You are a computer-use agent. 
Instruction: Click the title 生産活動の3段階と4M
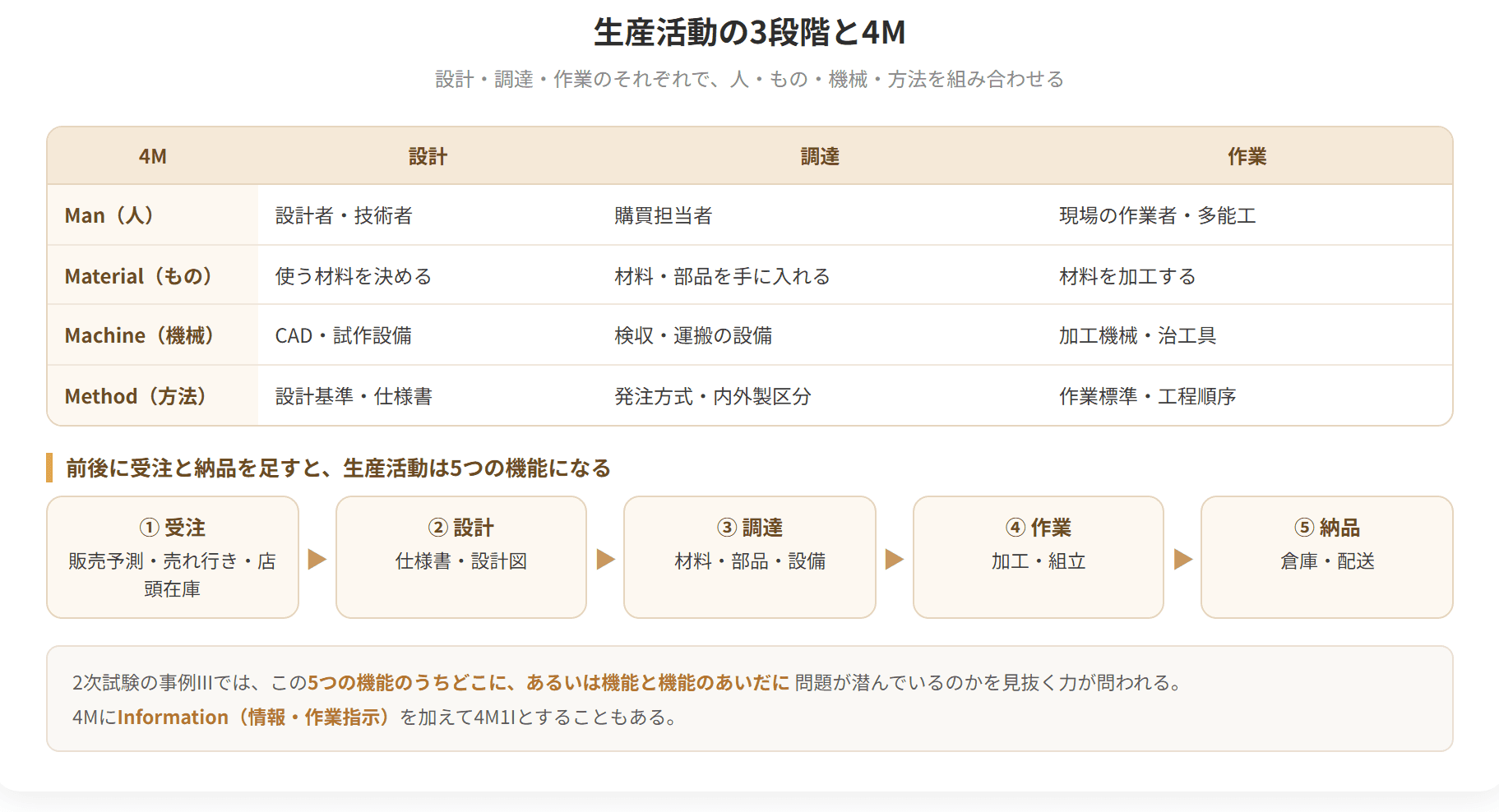(x=749, y=33)
